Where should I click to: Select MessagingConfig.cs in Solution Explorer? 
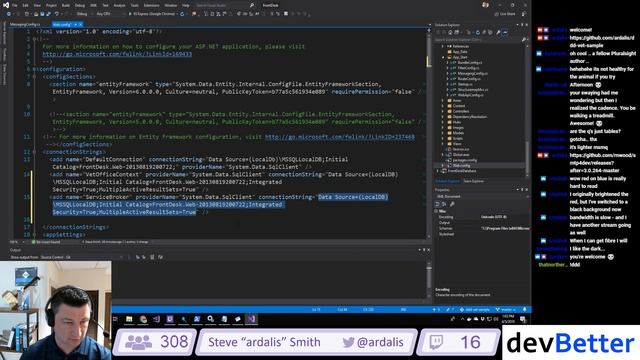point(472,73)
